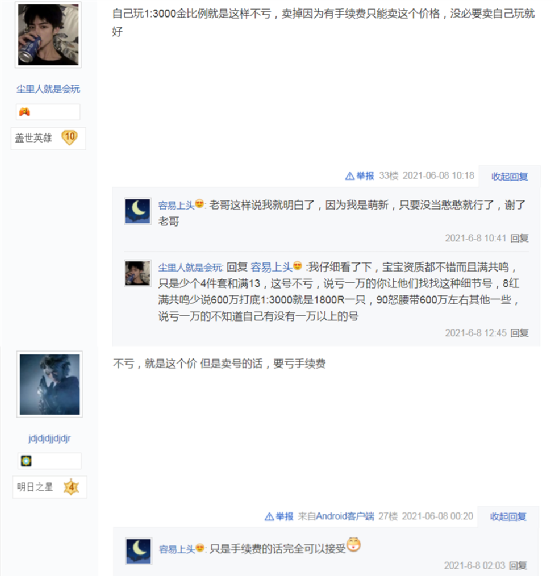
Task: Click 来自Android客户端 link on floor 27
Action: (x=336, y=516)
